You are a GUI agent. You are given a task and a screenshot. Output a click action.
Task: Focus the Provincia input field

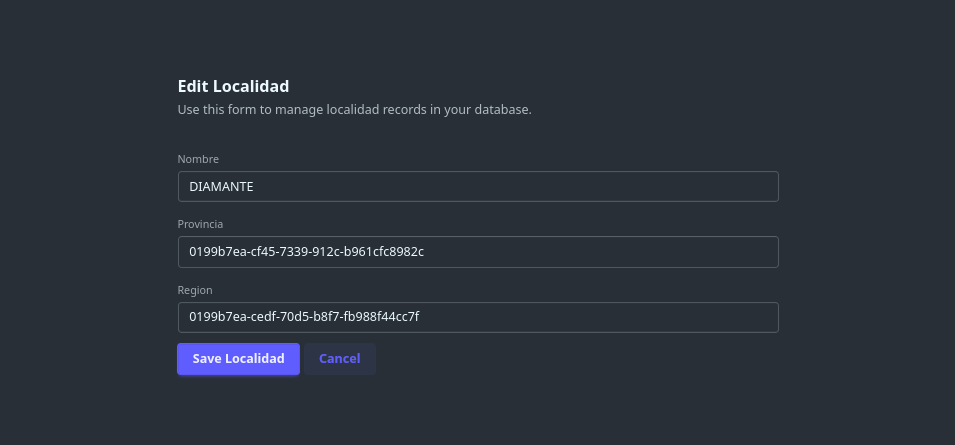coord(477,252)
